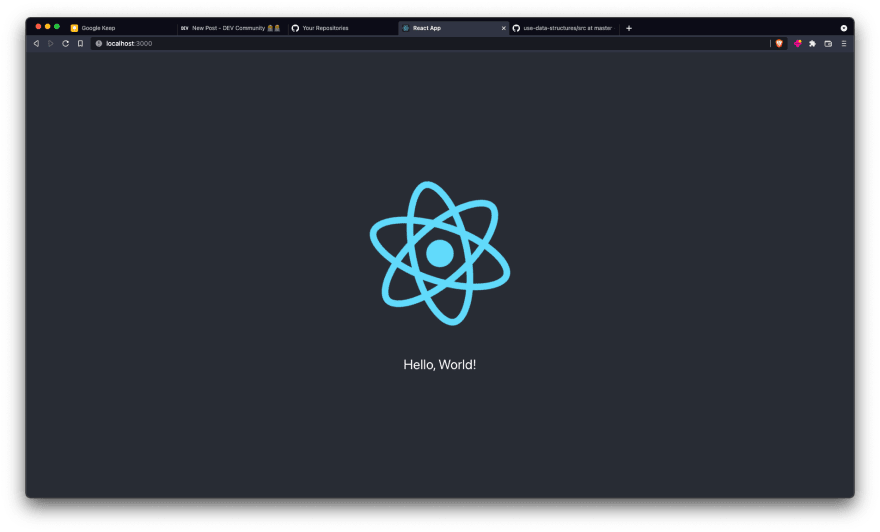
Task: Close the window with red button
Action: (38, 26)
